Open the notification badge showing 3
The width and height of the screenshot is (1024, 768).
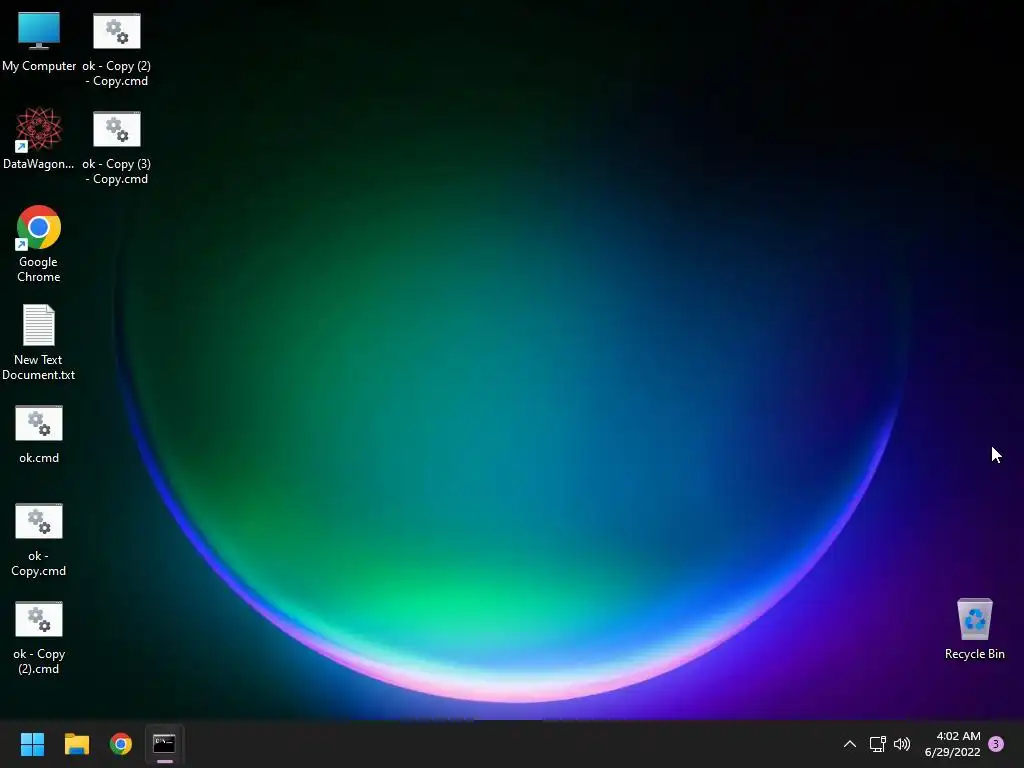point(996,744)
